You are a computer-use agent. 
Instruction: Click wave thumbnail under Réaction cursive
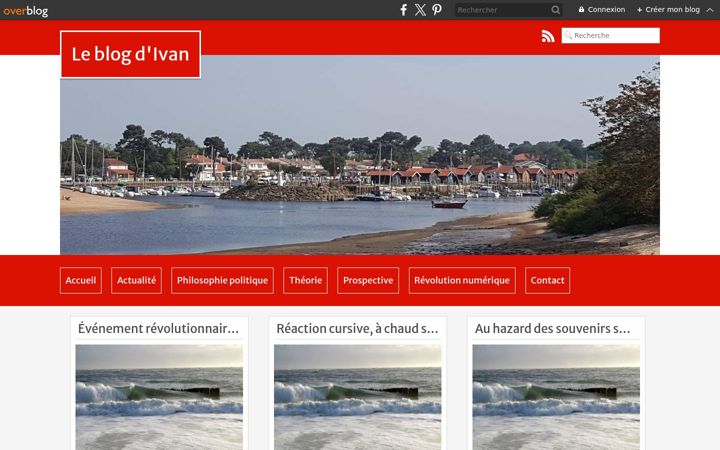[x=358, y=397]
